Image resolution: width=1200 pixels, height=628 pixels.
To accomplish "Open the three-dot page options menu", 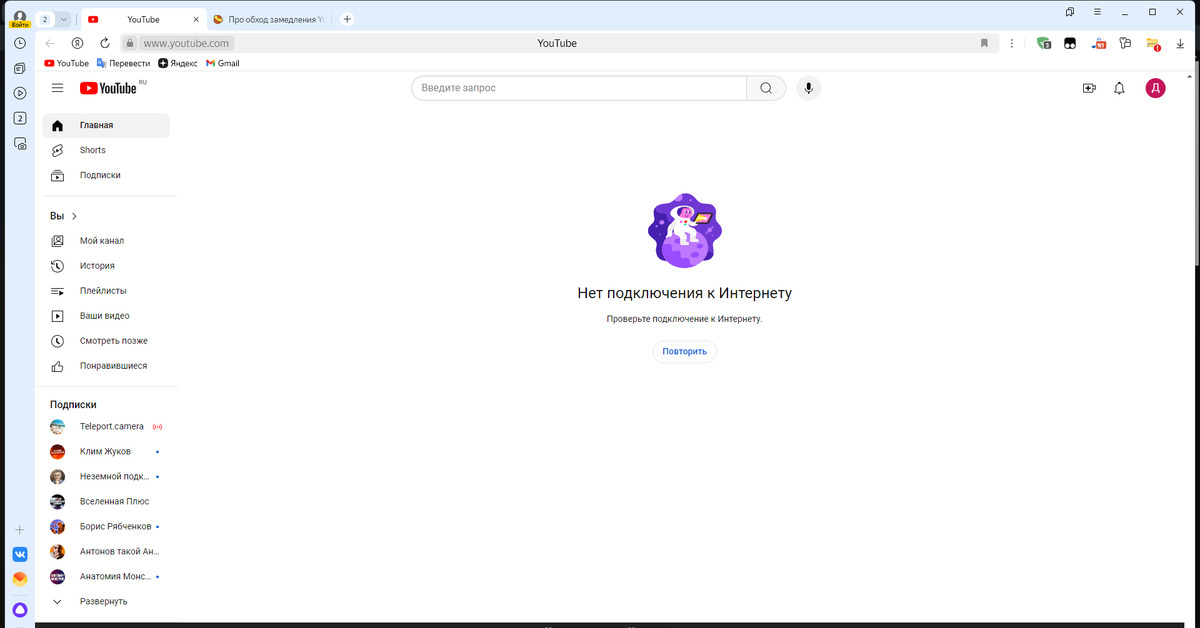I will pyautogui.click(x=1012, y=43).
